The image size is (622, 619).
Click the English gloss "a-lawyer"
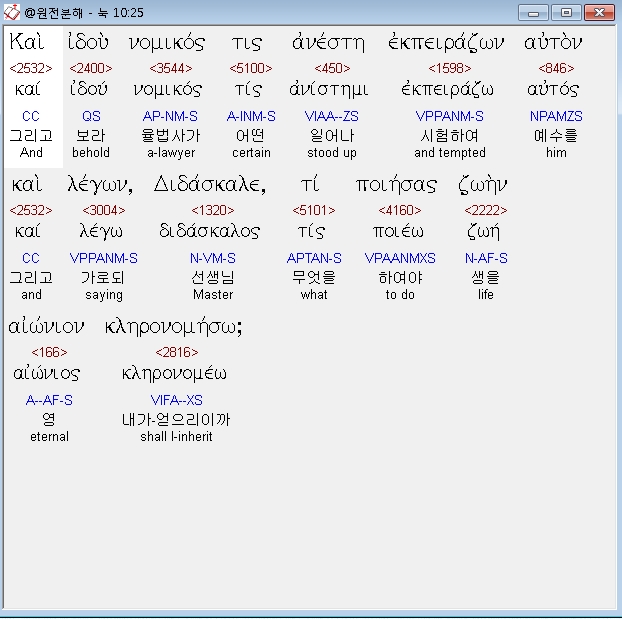(171, 153)
